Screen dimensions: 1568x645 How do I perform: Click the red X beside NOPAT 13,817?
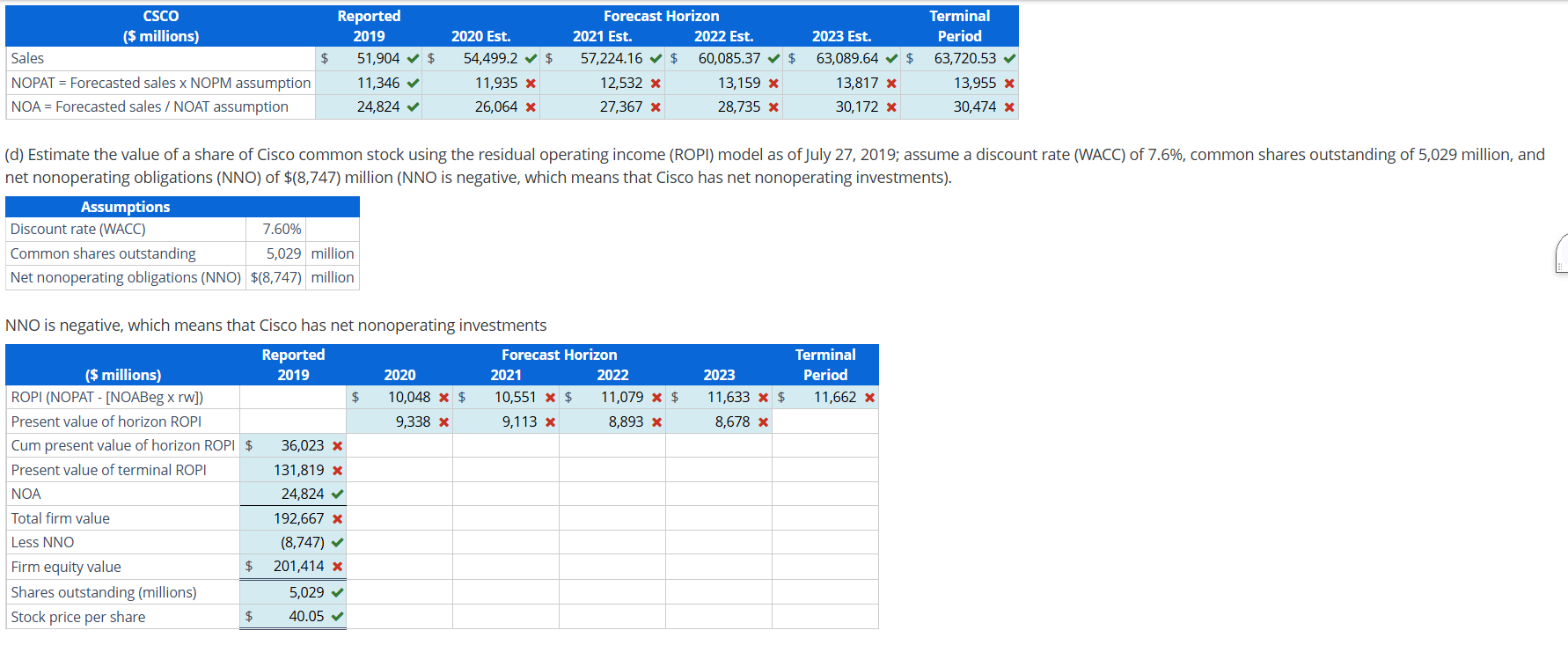tap(891, 84)
